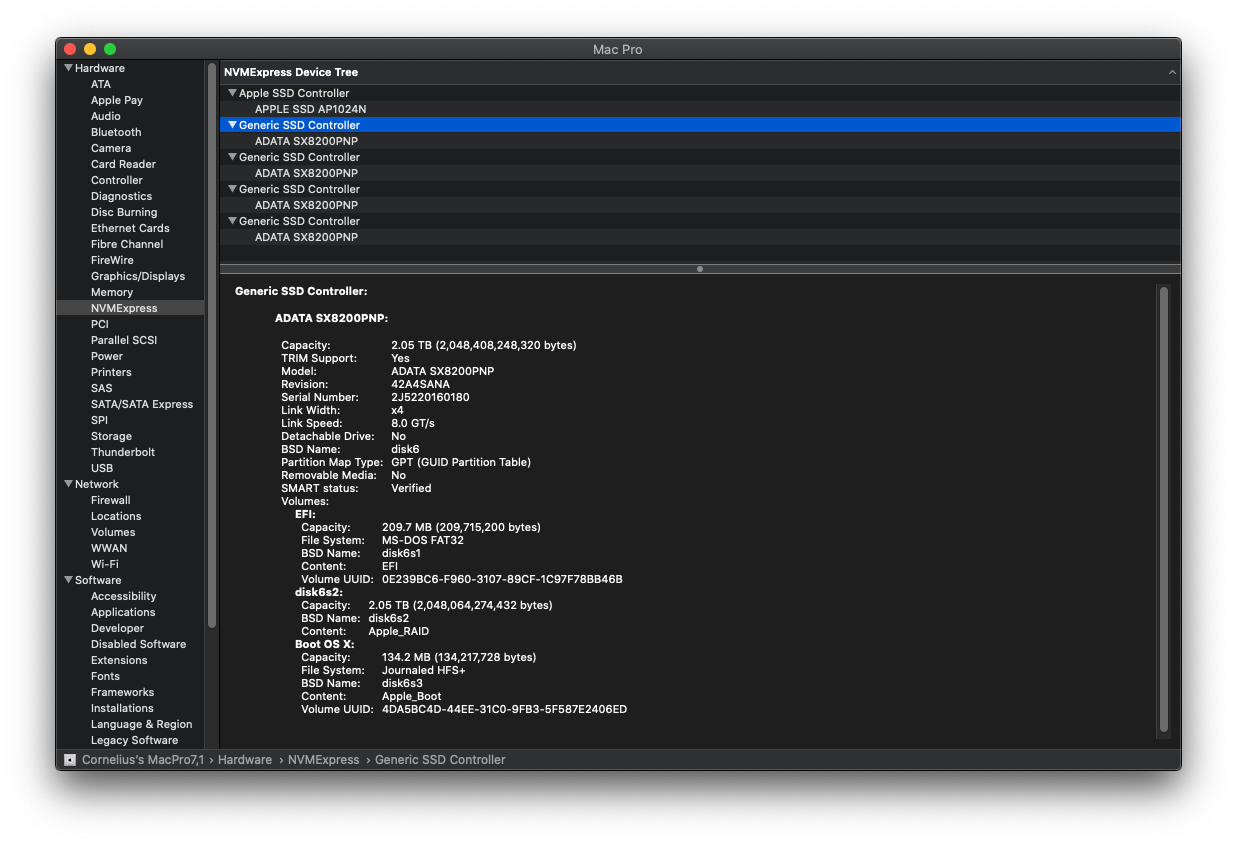Image resolution: width=1237 pixels, height=844 pixels.
Task: Click the EFI volume UUID value
Action: pos(502,579)
